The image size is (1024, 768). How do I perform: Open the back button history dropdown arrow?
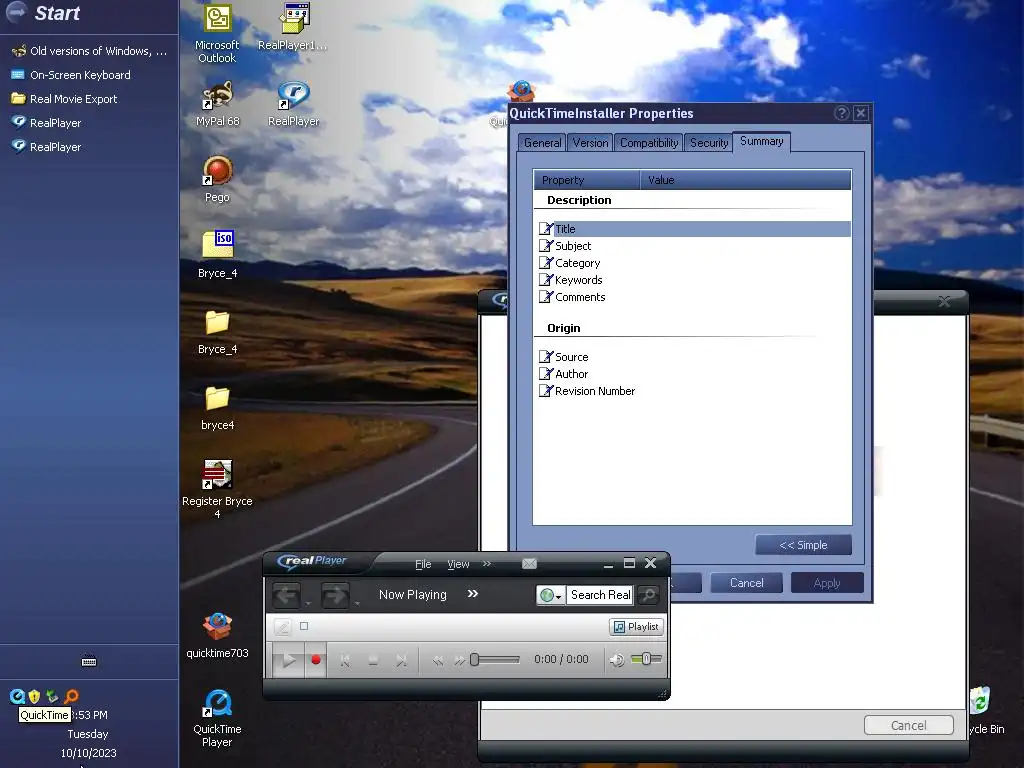308,603
